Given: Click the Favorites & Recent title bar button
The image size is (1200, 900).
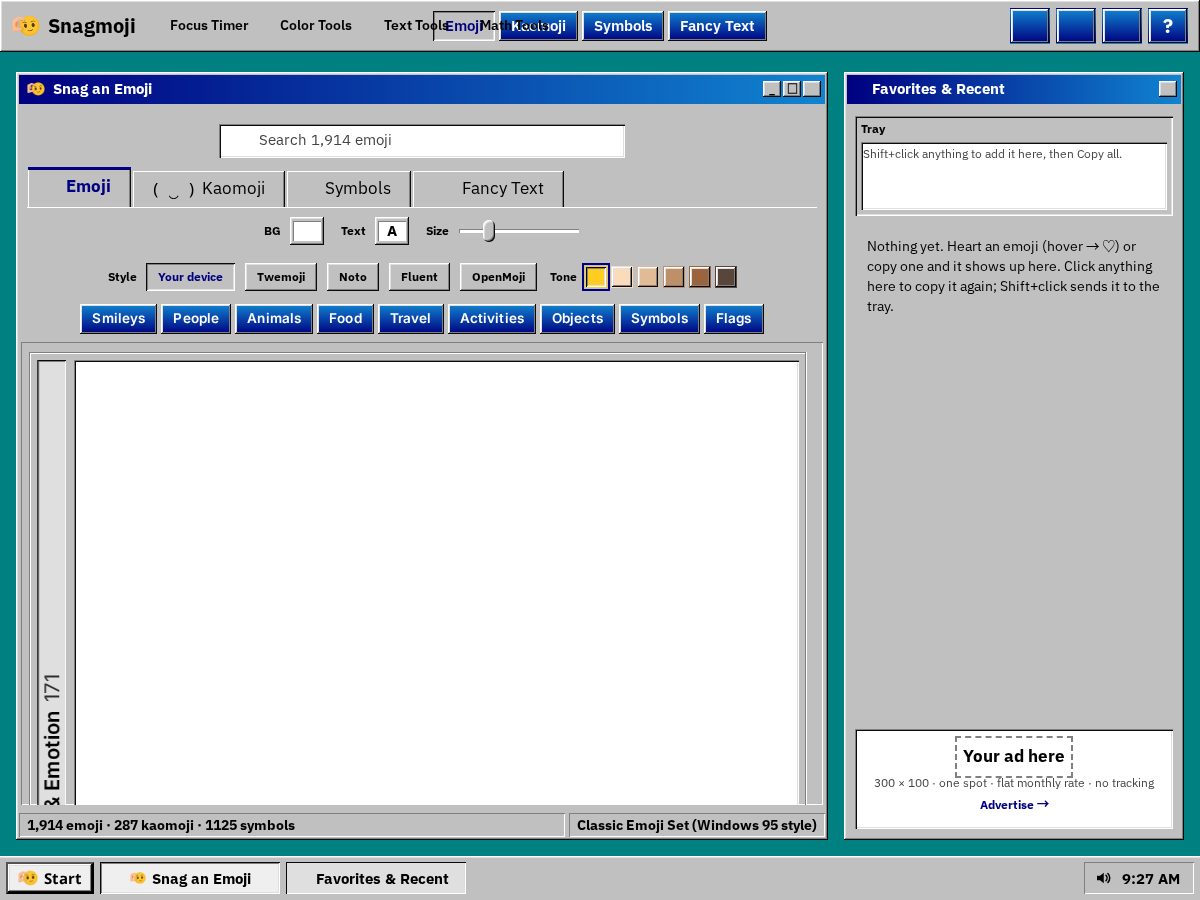Looking at the screenshot, I should (x=1168, y=89).
